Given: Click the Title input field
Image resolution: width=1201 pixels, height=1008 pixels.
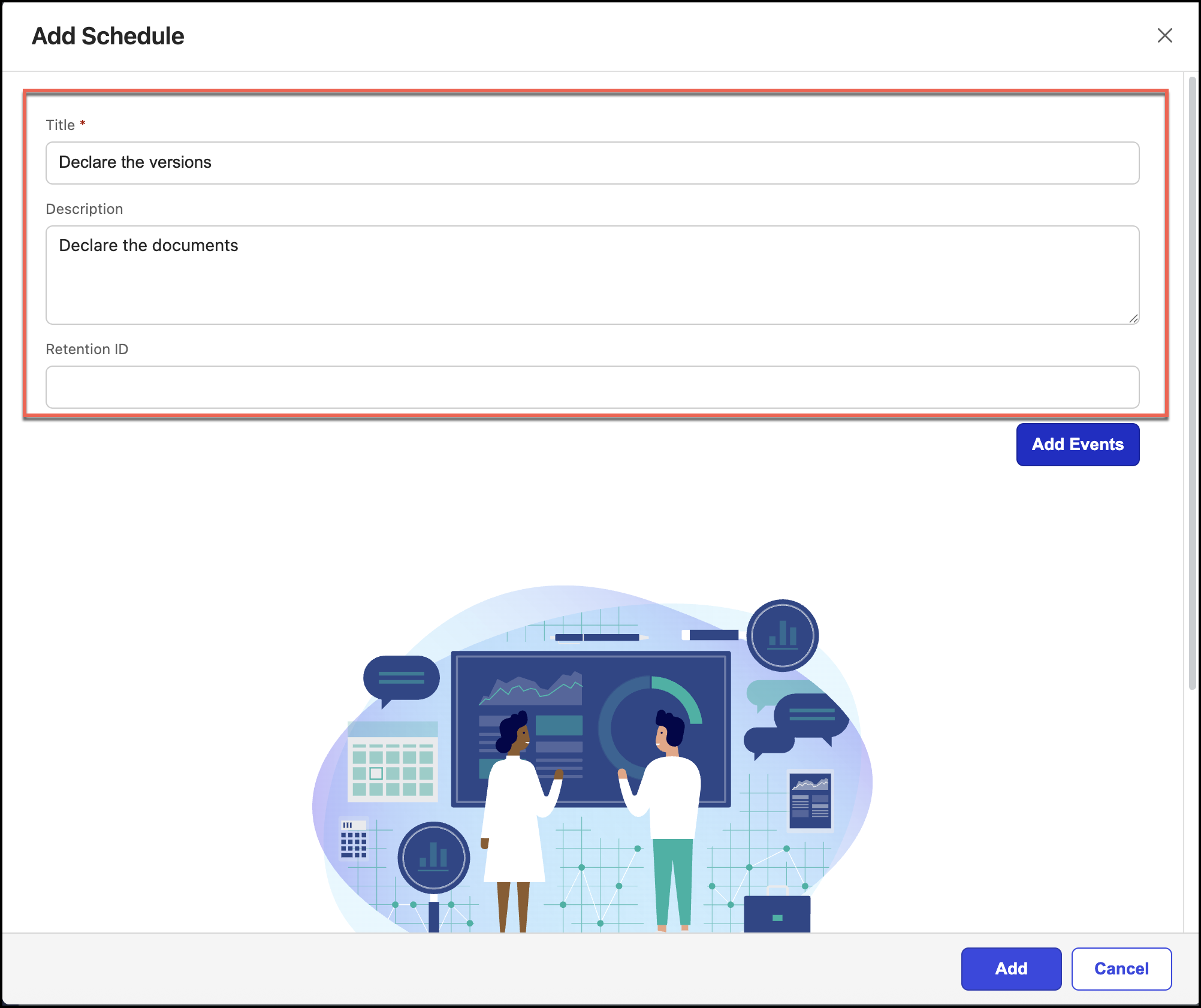Looking at the screenshot, I should [592, 163].
